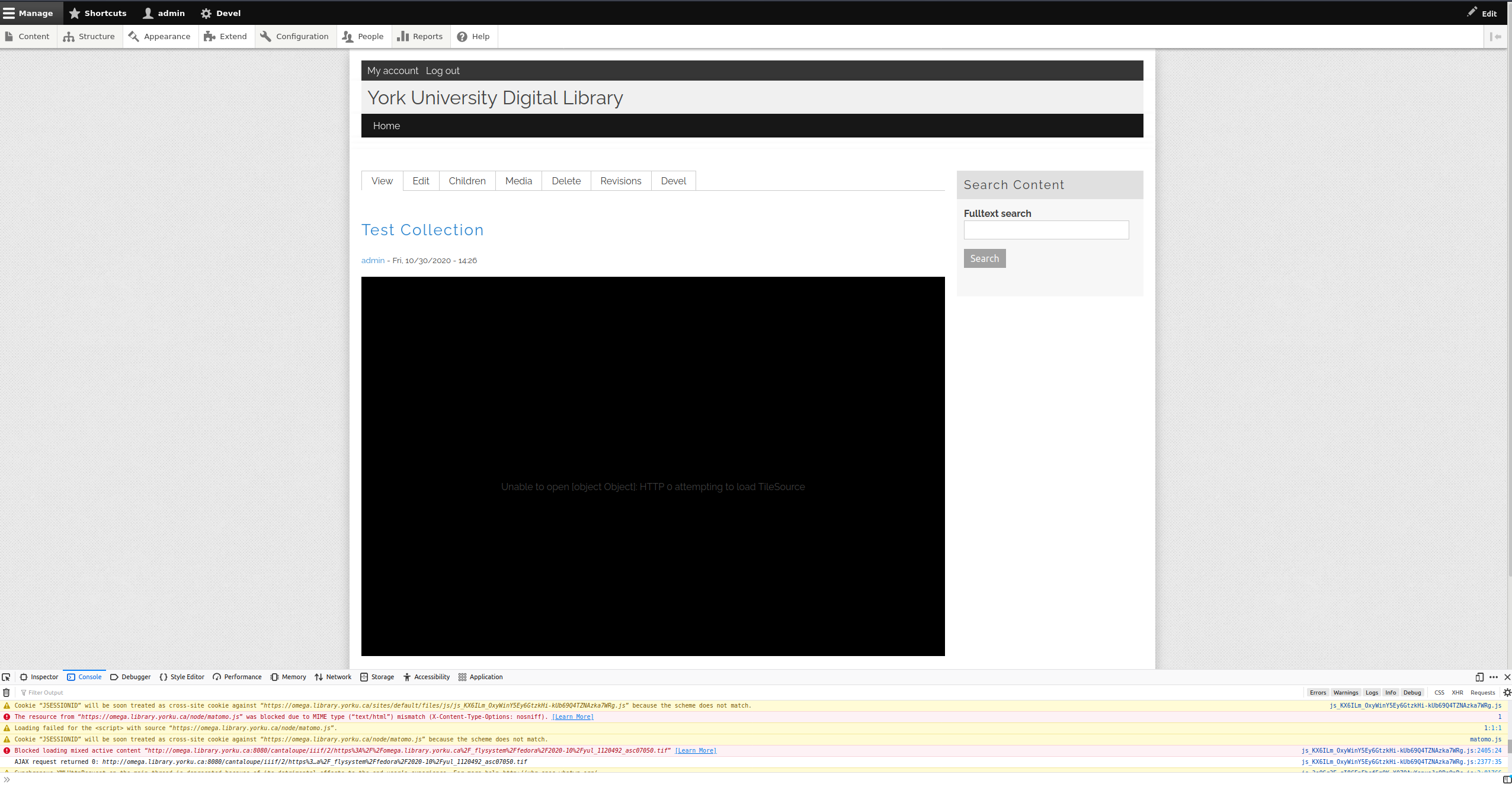Image resolution: width=1512 pixels, height=790 pixels.
Task: Click the Search button
Action: pos(984,258)
